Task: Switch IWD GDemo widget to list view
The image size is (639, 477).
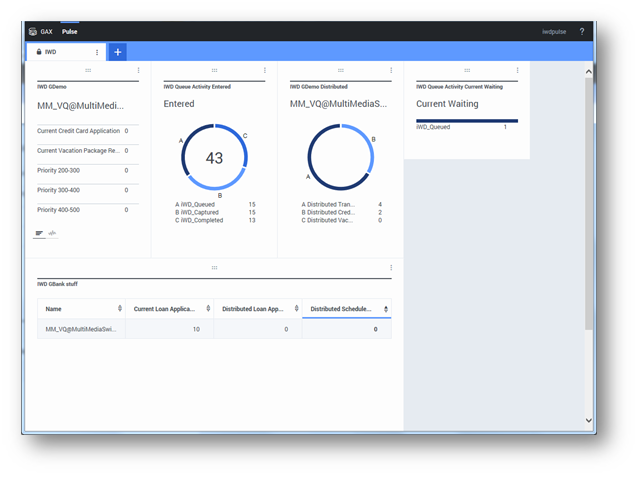Action: [x=40, y=233]
